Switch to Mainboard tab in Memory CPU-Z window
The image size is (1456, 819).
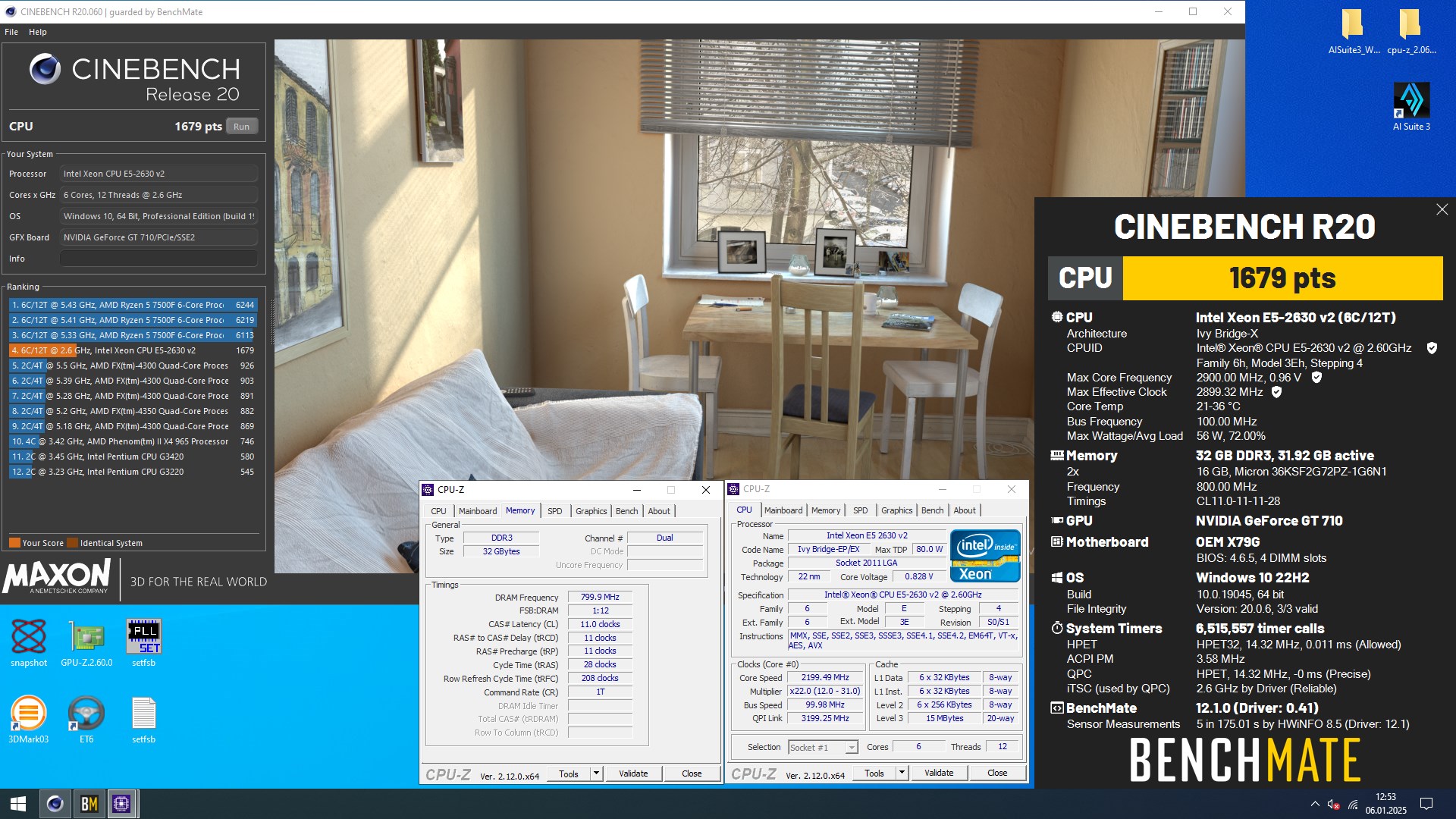point(478,511)
